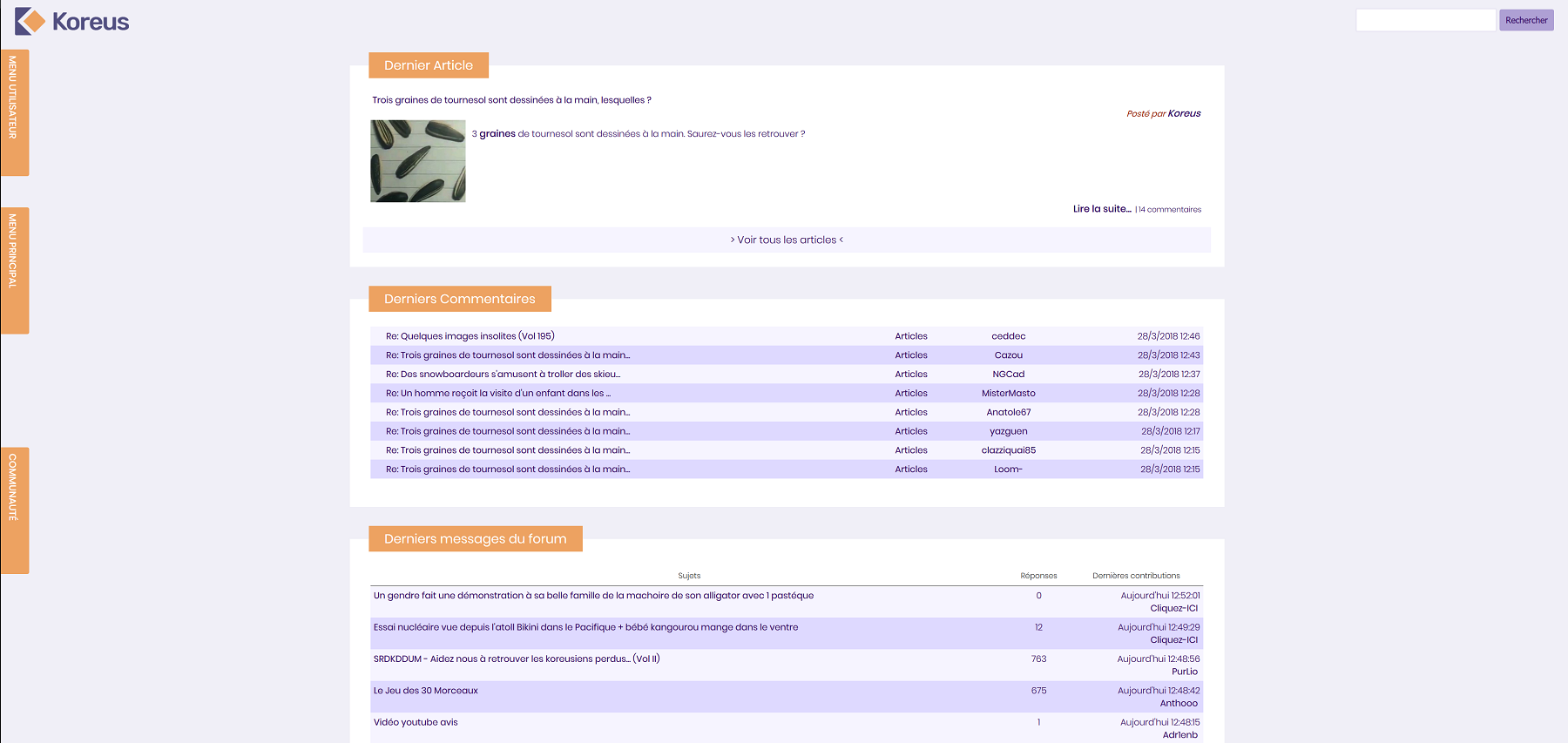Open the 14 commentaires link
Image resolution: width=1568 pixels, height=743 pixels.
pyautogui.click(x=1170, y=210)
